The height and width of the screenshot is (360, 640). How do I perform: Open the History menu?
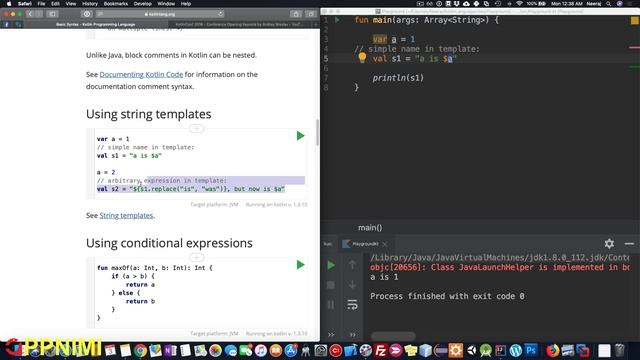(90, 4)
